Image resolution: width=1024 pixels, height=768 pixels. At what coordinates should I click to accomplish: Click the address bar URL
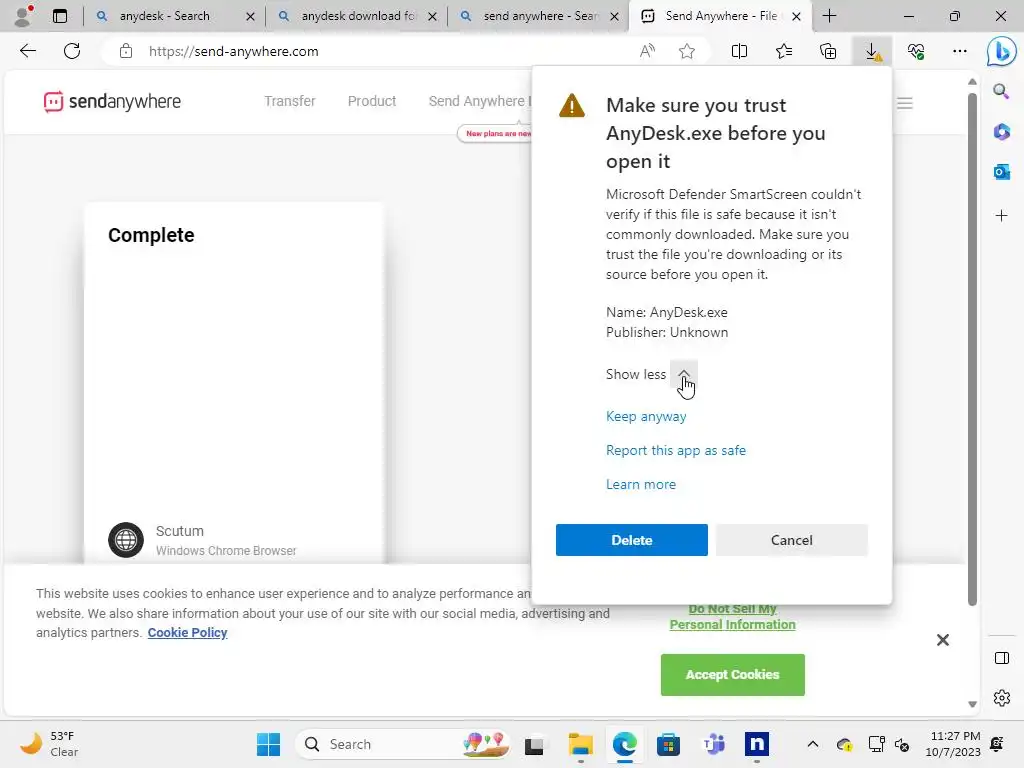(234, 51)
